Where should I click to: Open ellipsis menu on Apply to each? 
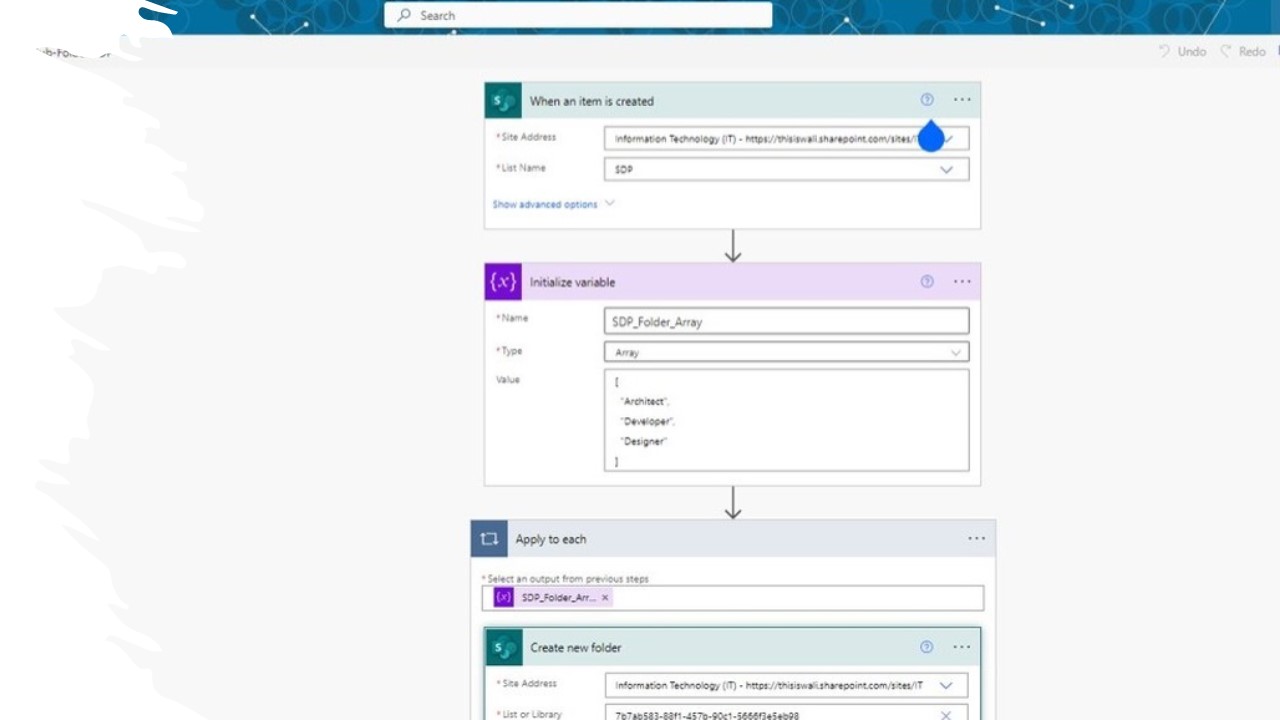point(976,539)
